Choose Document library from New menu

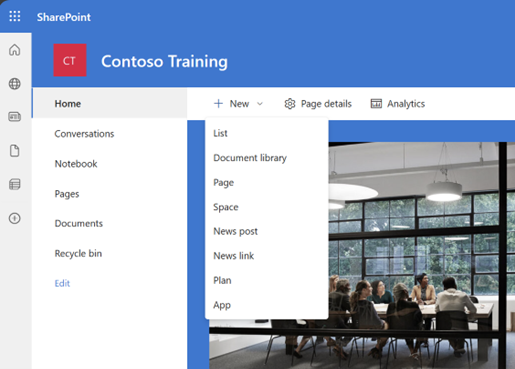[267, 158]
